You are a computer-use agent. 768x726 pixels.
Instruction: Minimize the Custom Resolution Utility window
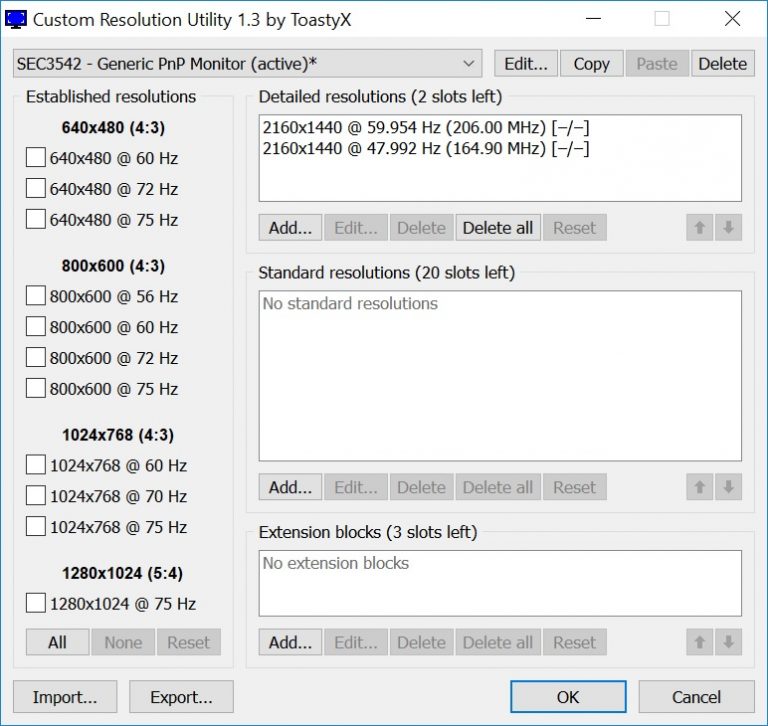[x=593, y=19]
